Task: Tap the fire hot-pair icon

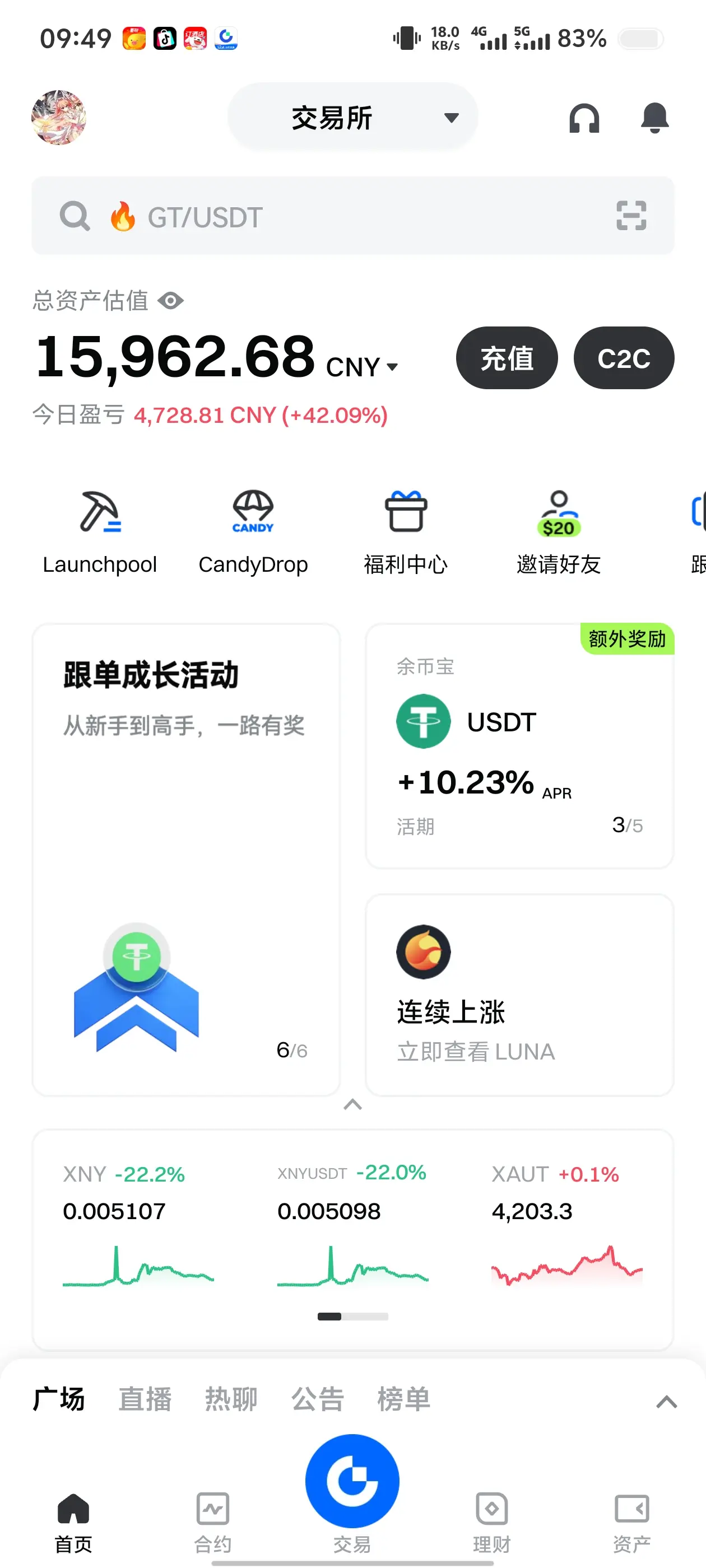Action: point(123,216)
